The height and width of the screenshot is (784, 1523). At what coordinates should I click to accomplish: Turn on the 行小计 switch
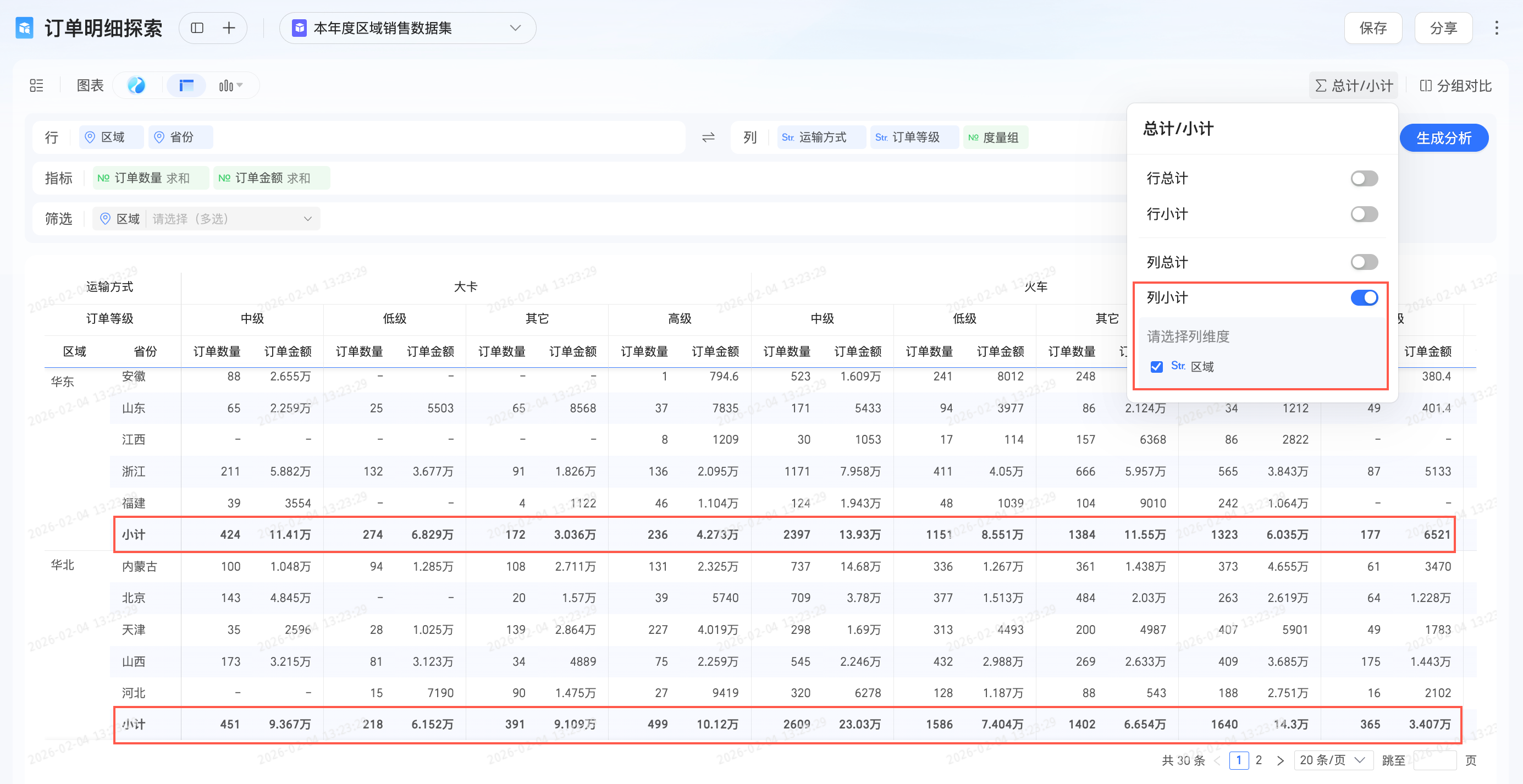point(1364,214)
